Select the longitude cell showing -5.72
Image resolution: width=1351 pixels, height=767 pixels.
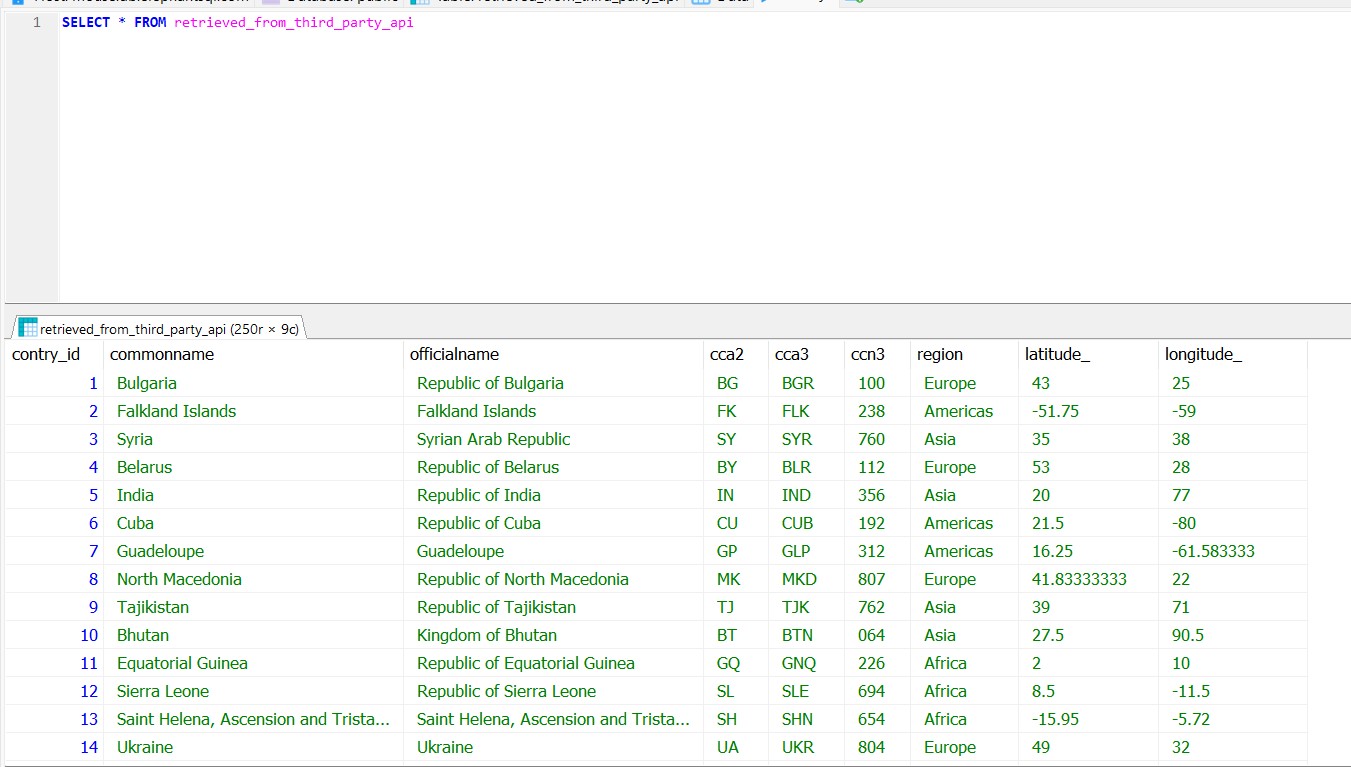point(1232,719)
